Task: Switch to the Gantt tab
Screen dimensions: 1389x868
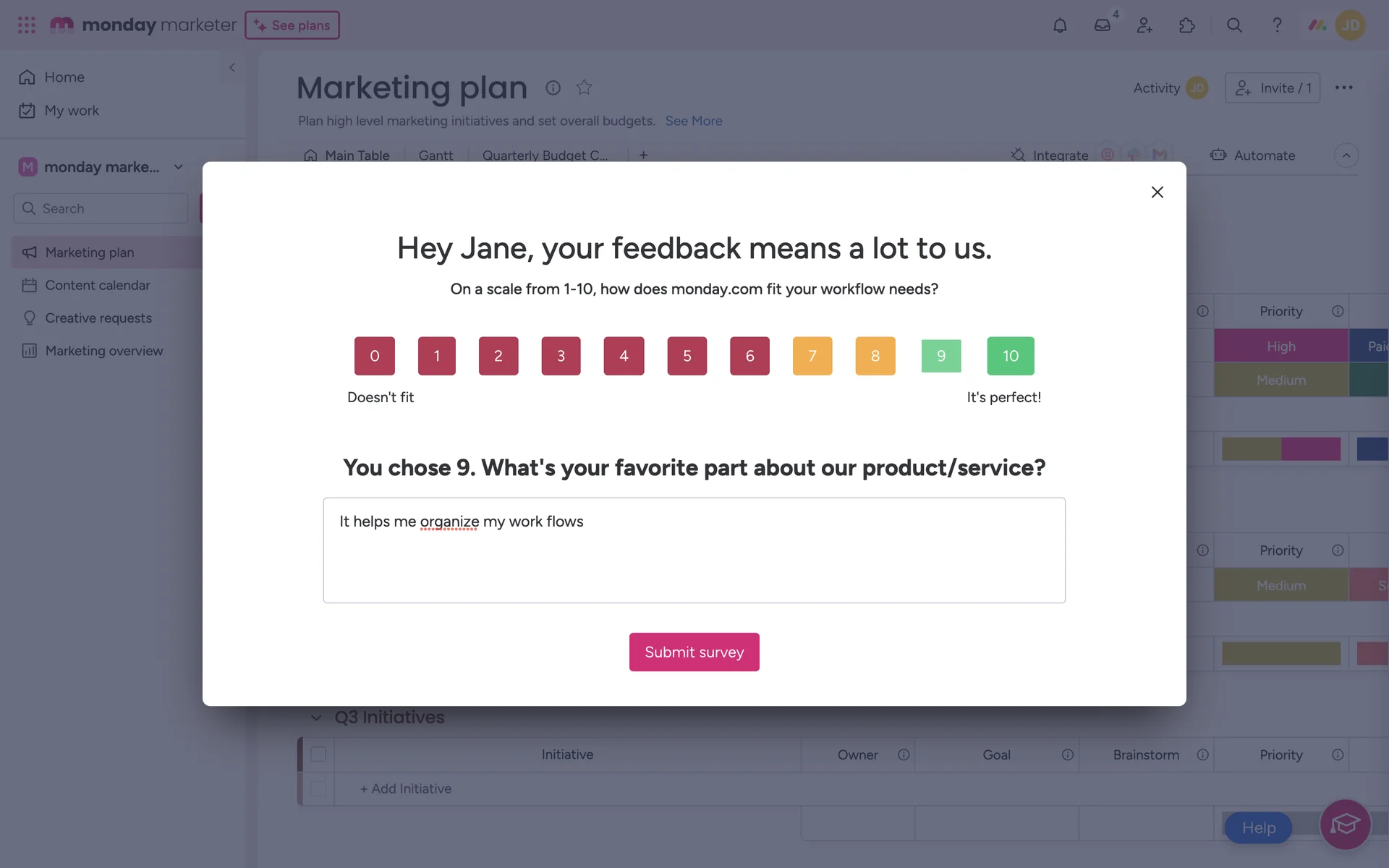Action: pyautogui.click(x=436, y=155)
